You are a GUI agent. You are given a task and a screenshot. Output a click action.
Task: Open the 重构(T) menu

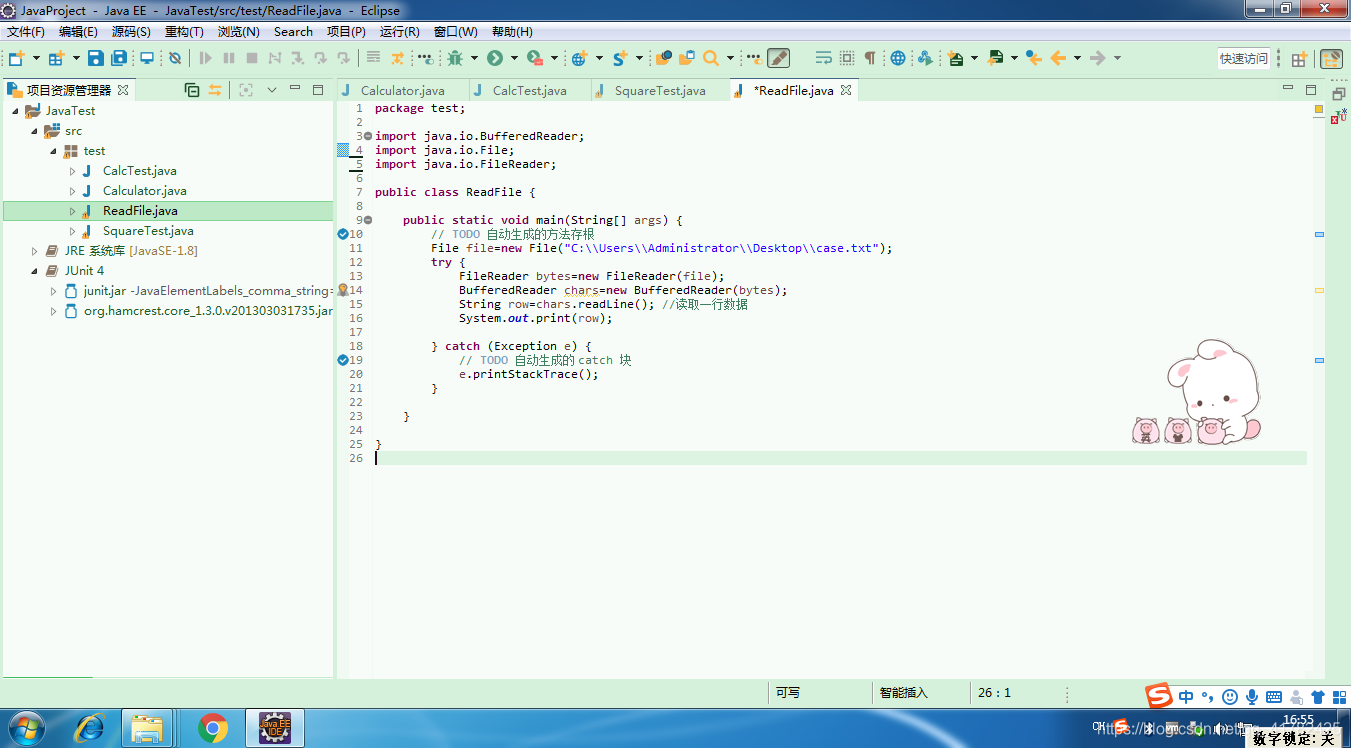click(x=184, y=32)
